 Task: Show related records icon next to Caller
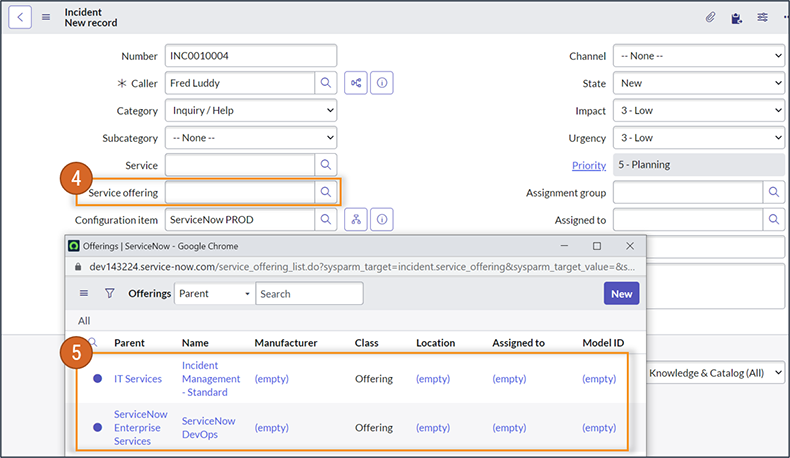point(356,83)
